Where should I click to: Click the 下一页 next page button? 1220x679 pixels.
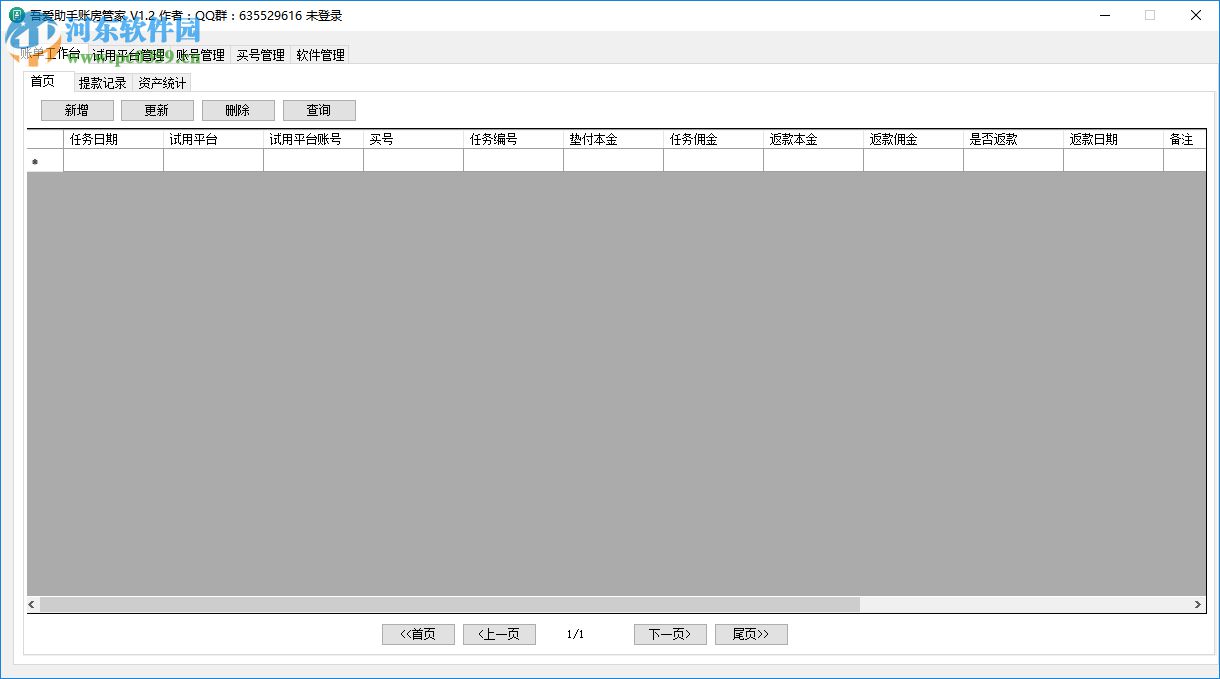(670, 634)
